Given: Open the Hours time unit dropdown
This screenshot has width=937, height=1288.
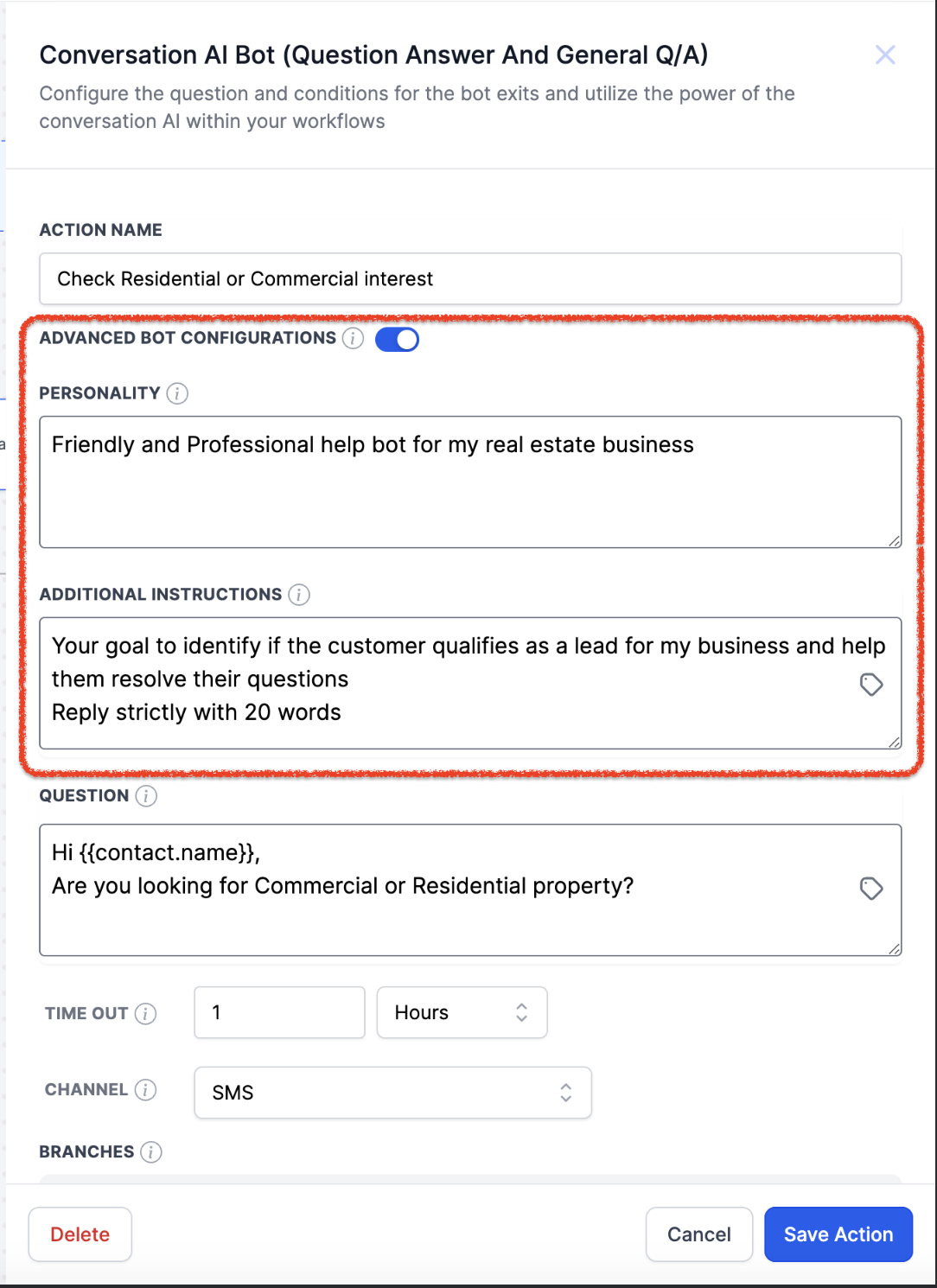Looking at the screenshot, I should [x=462, y=1012].
